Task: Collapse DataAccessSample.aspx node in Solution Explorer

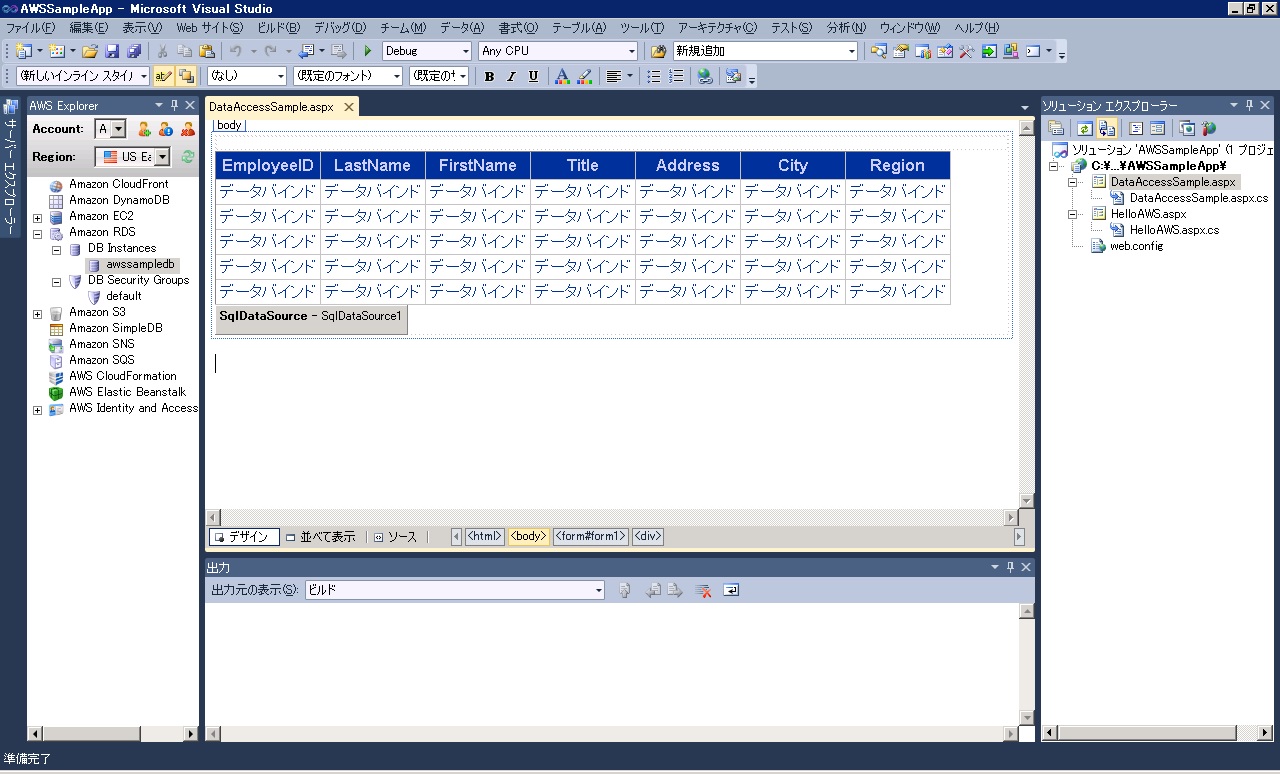Action: [x=1071, y=183]
